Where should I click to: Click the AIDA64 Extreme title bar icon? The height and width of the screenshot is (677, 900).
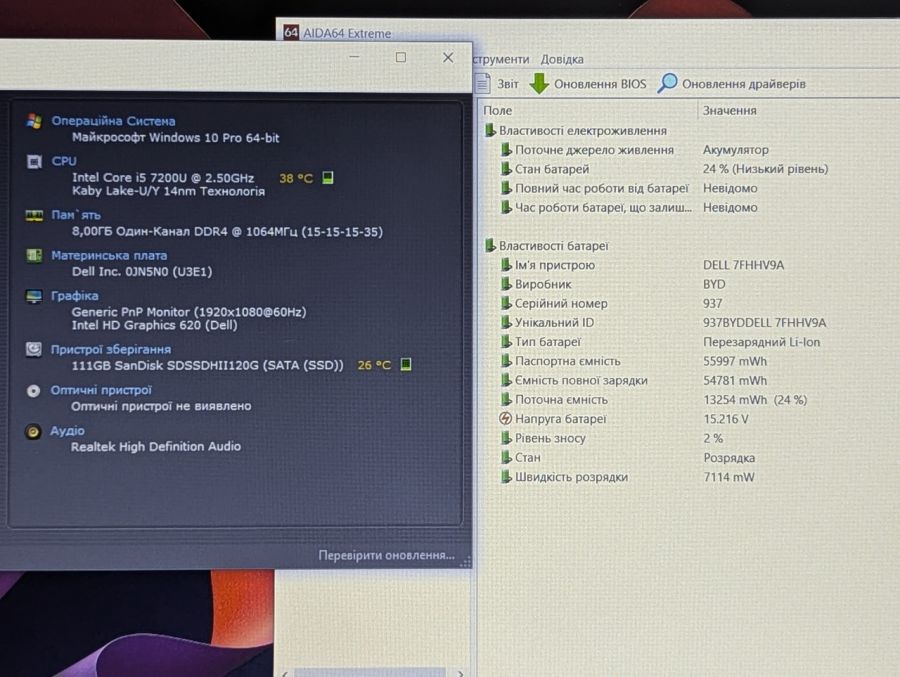[x=291, y=32]
